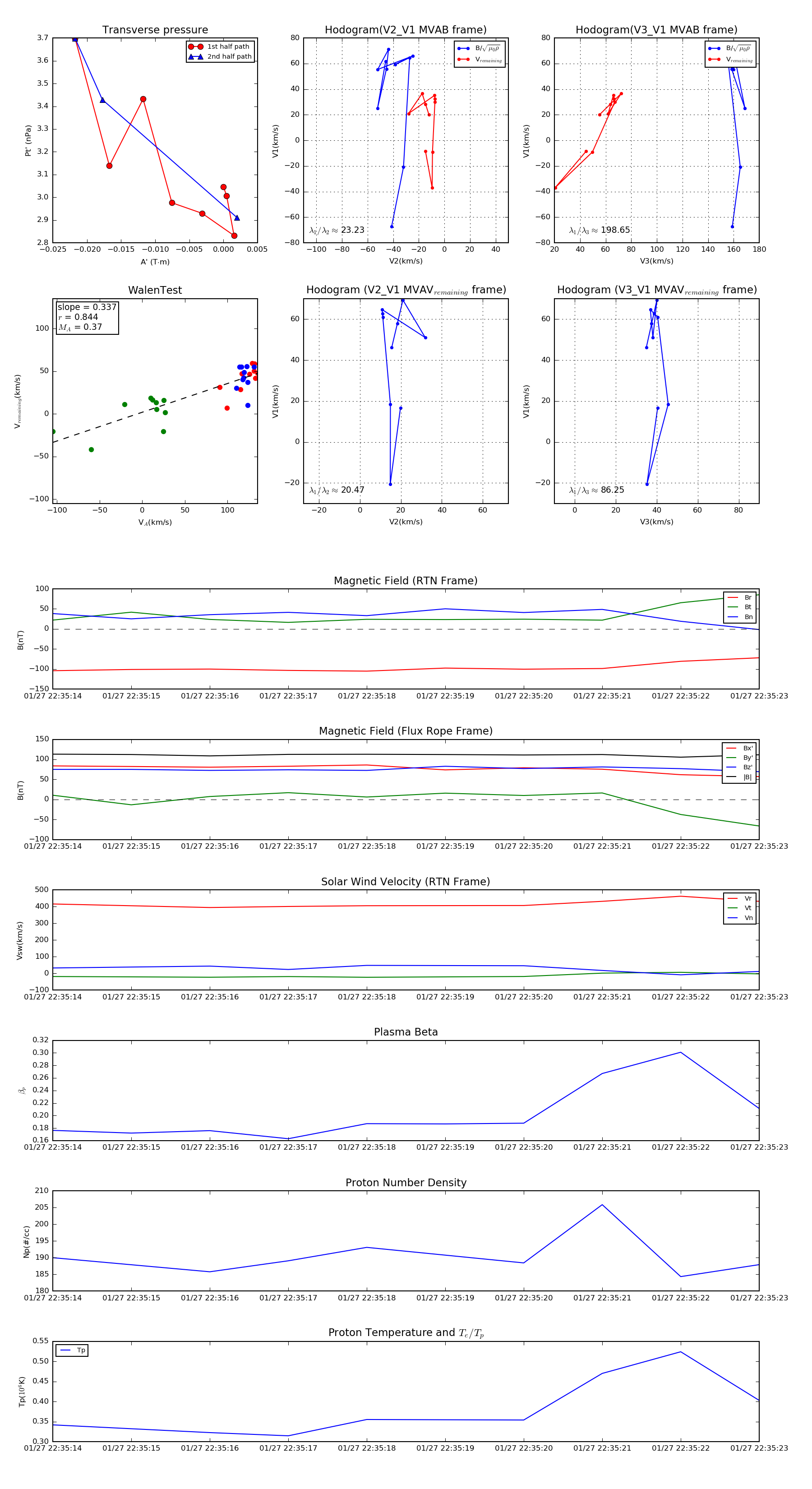Click the 'slope = 0.337' value
The width and height of the screenshot is (812, 1489).
click(x=87, y=307)
